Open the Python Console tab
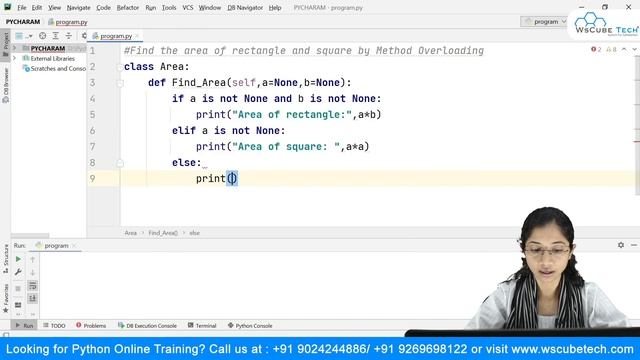This screenshot has width=640, height=360. (x=250, y=325)
